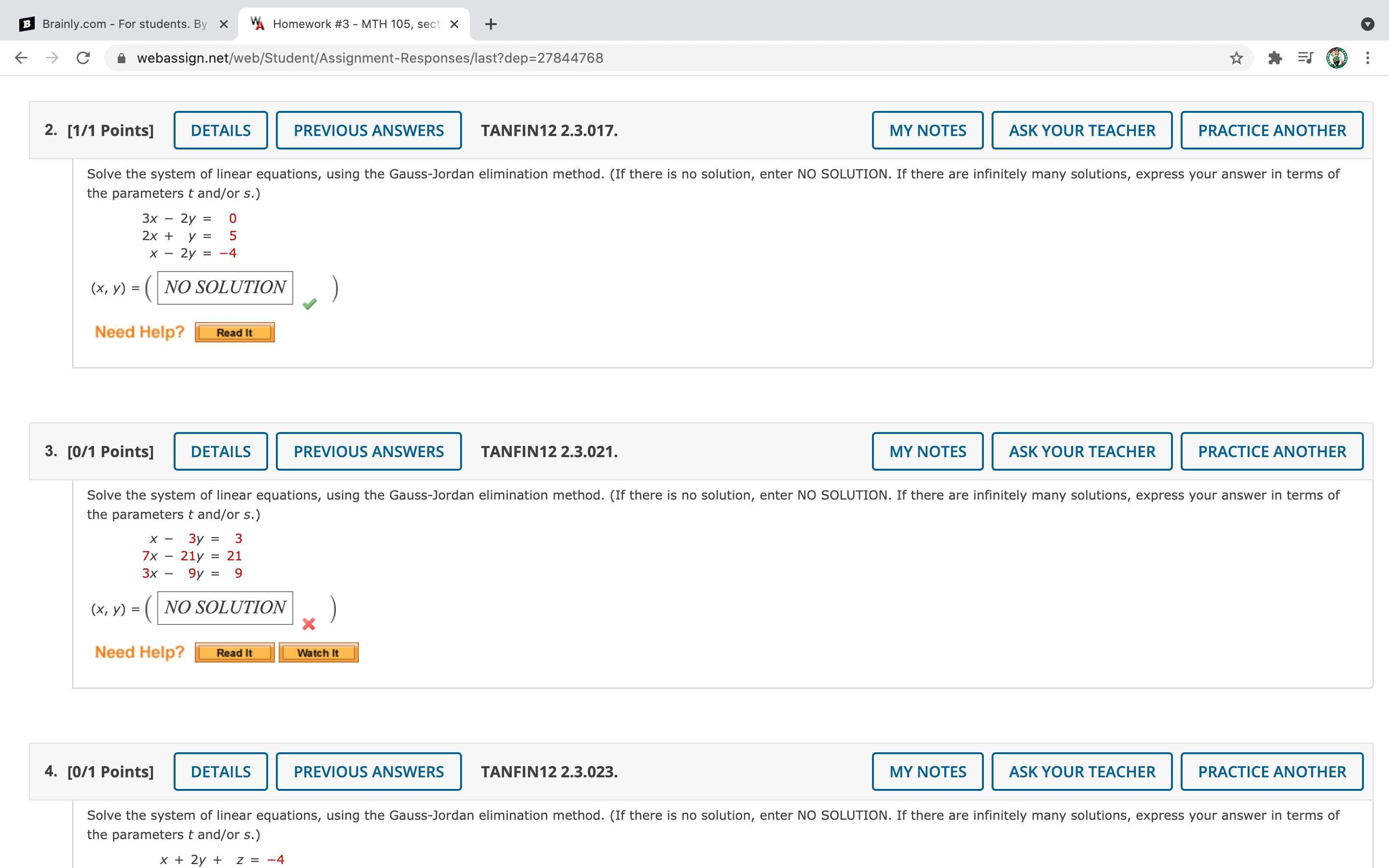
Task: Go back to previous page
Action: pos(21,58)
